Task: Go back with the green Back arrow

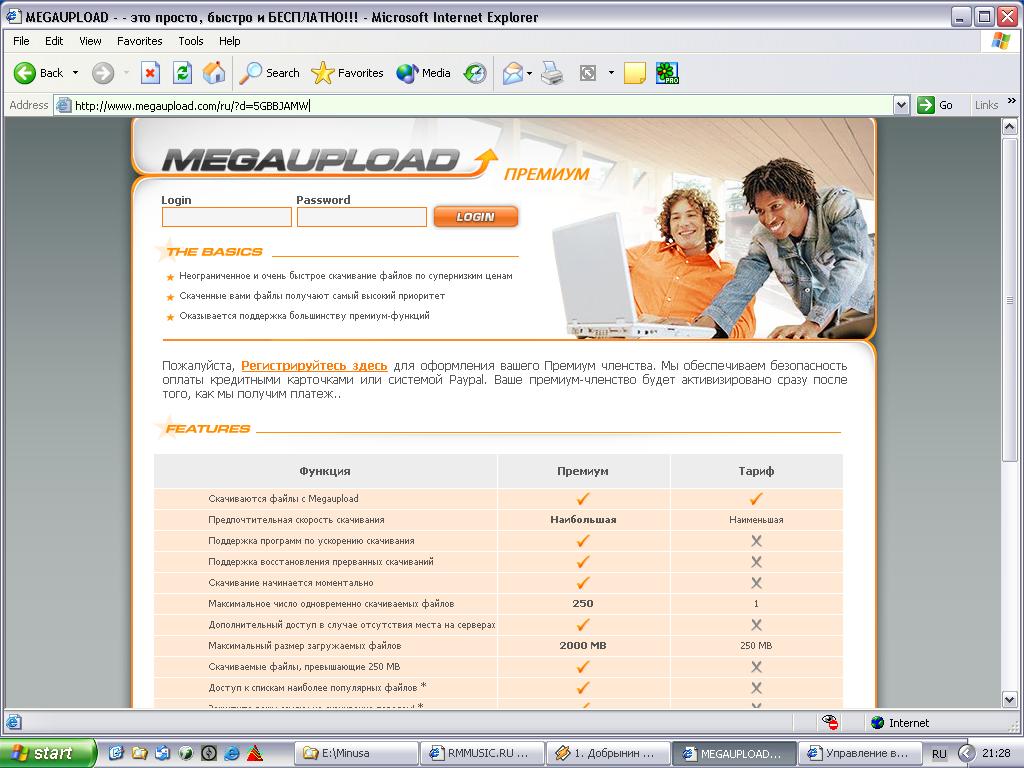Action: pyautogui.click(x=38, y=72)
